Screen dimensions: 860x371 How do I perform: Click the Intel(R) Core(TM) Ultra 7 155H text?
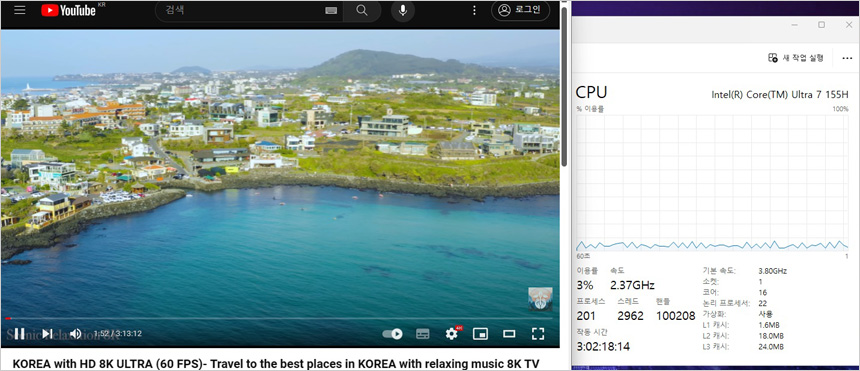780,94
